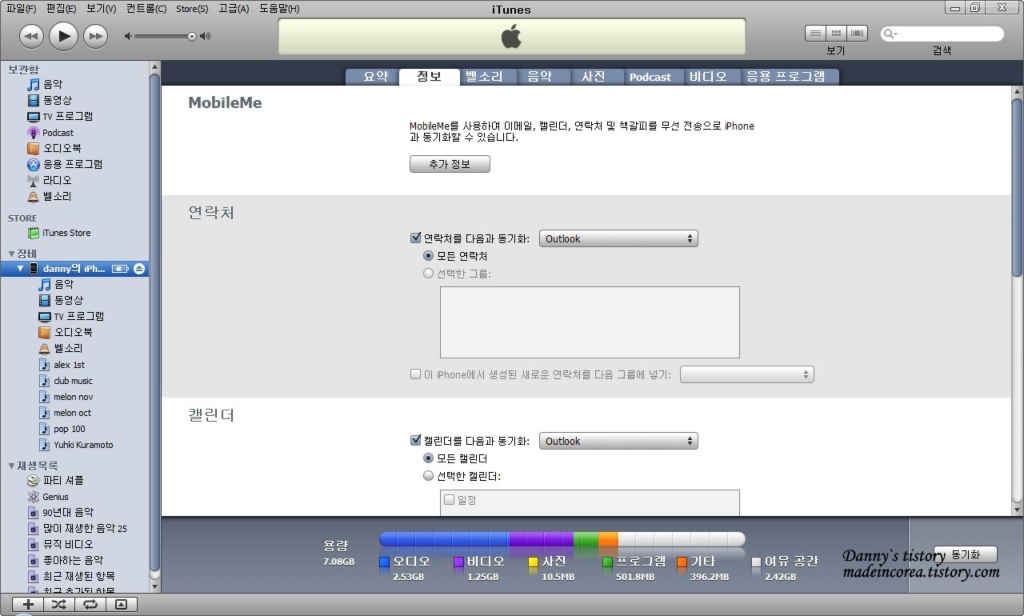Adjust the volume slider knob
Image resolution: width=1024 pixels, height=616 pixels.
pos(191,37)
